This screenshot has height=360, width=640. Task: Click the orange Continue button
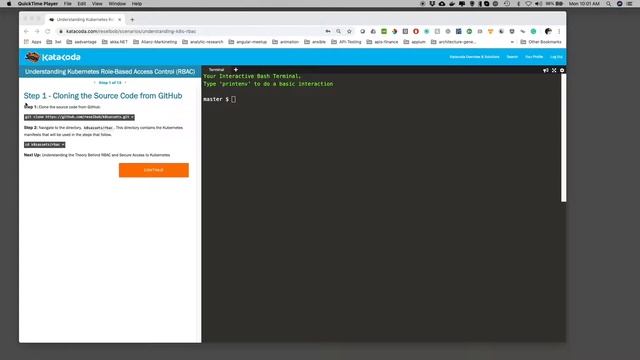[x=154, y=170]
